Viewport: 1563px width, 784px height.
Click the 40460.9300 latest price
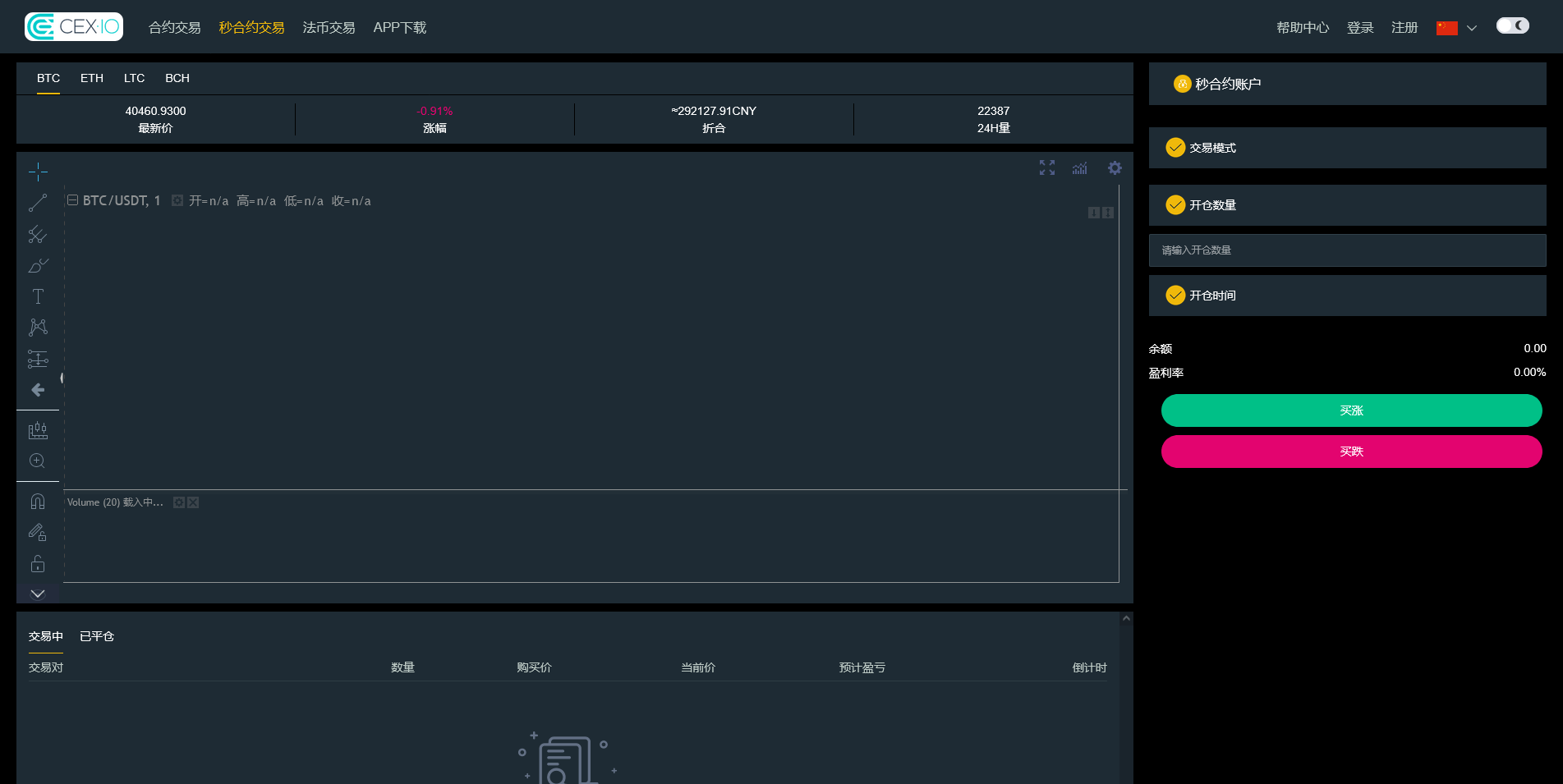156,111
